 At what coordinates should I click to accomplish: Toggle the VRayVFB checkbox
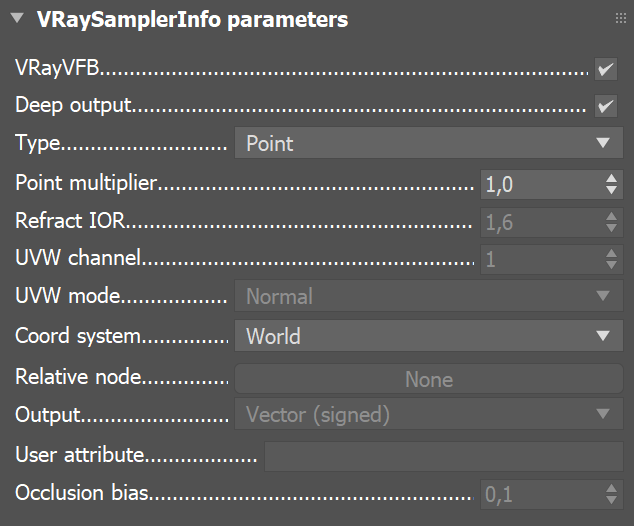[606, 69]
